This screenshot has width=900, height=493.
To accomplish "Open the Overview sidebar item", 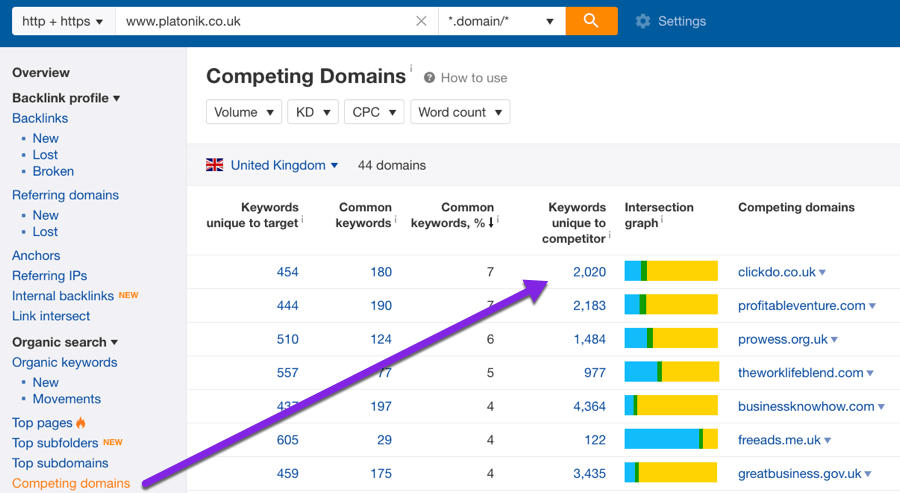I will [x=41, y=73].
